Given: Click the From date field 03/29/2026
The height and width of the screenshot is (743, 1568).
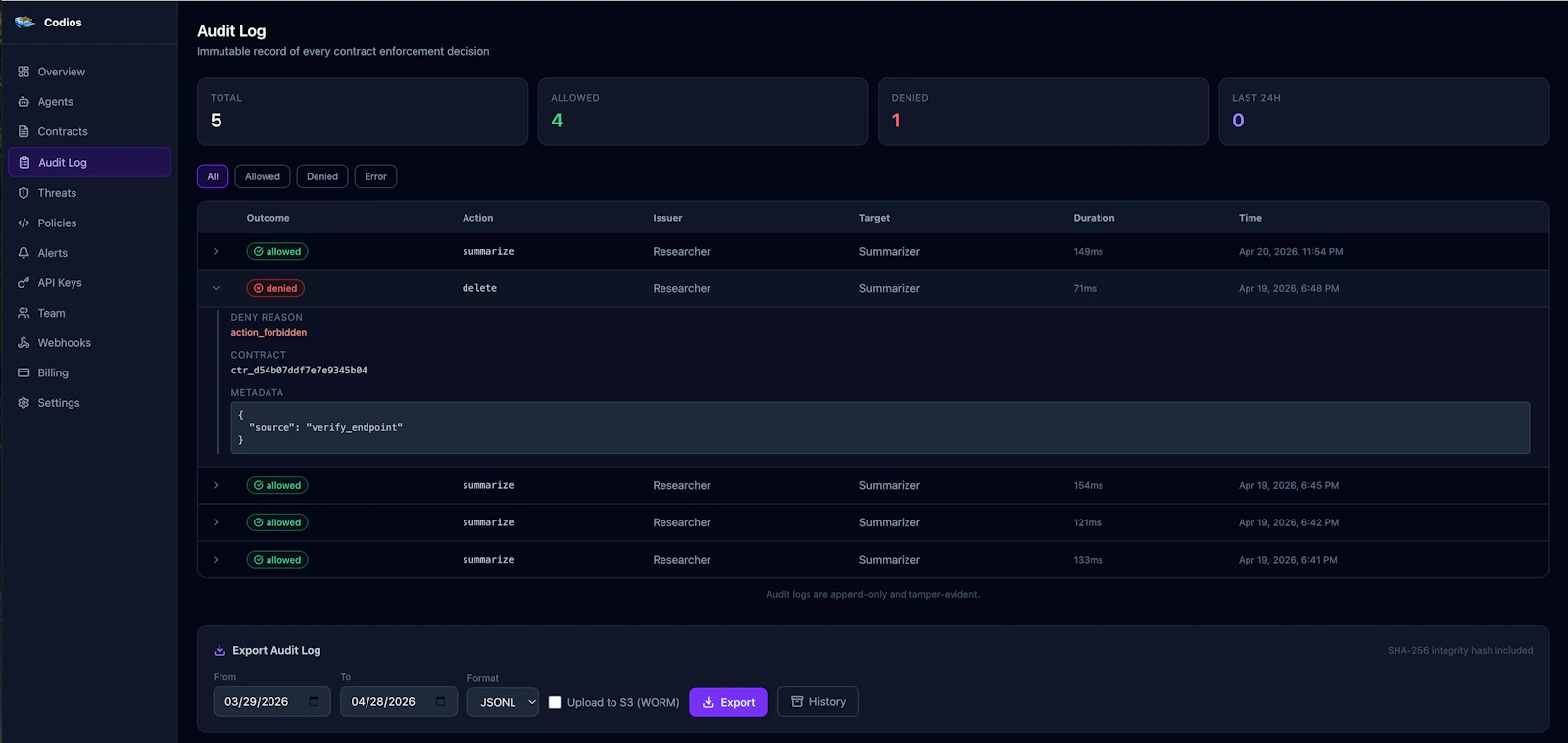Looking at the screenshot, I should coord(271,701).
